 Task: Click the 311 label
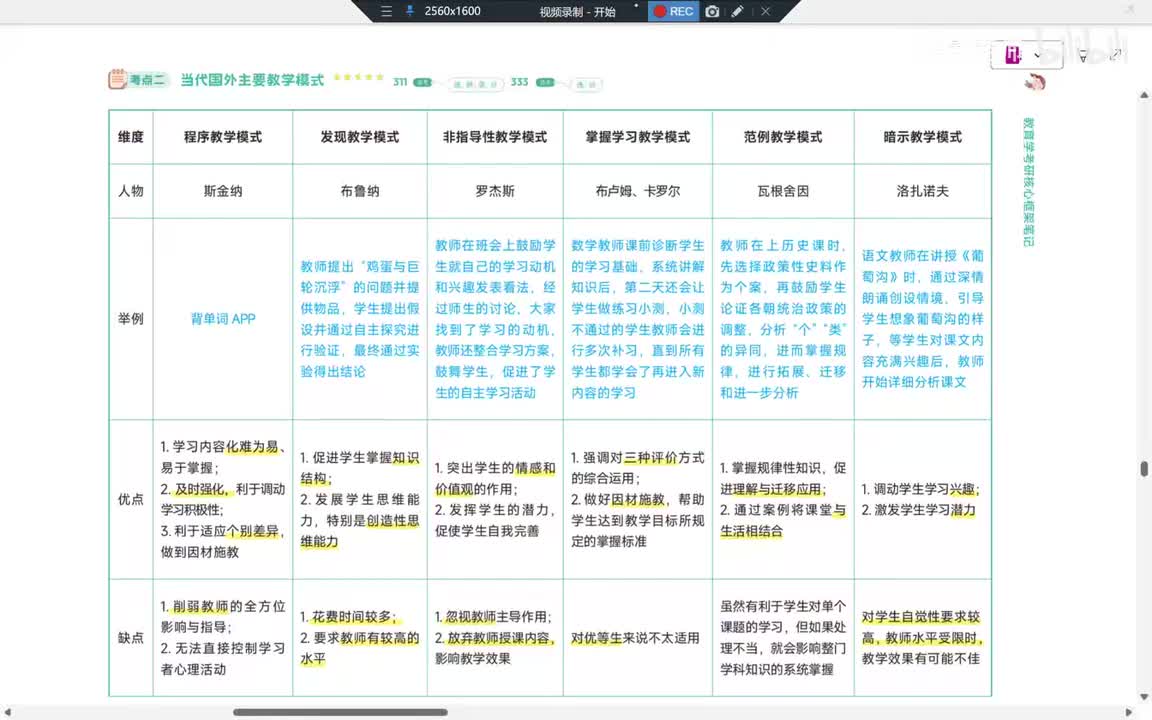point(400,82)
